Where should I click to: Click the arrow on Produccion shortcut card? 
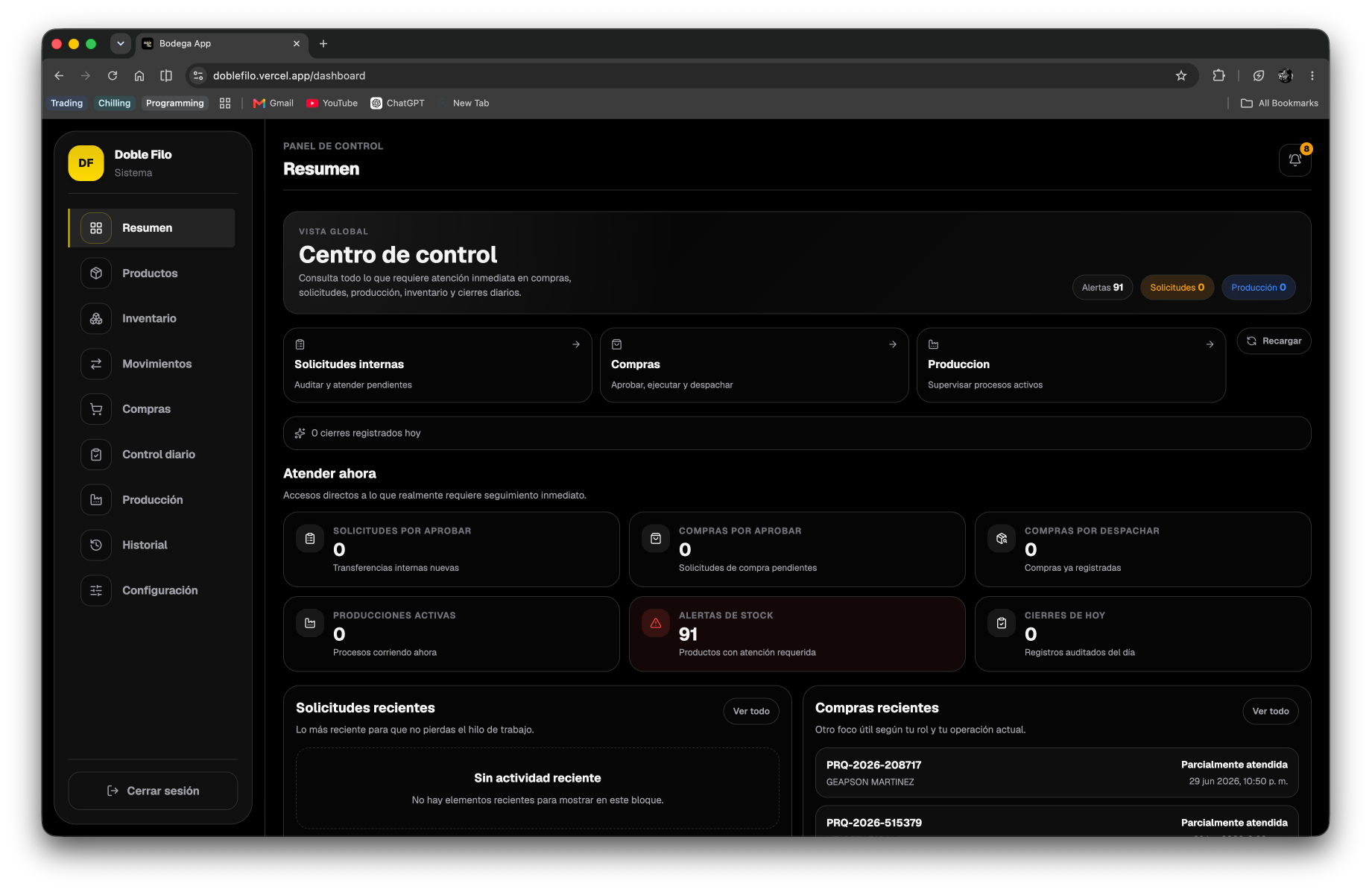pos(1210,344)
